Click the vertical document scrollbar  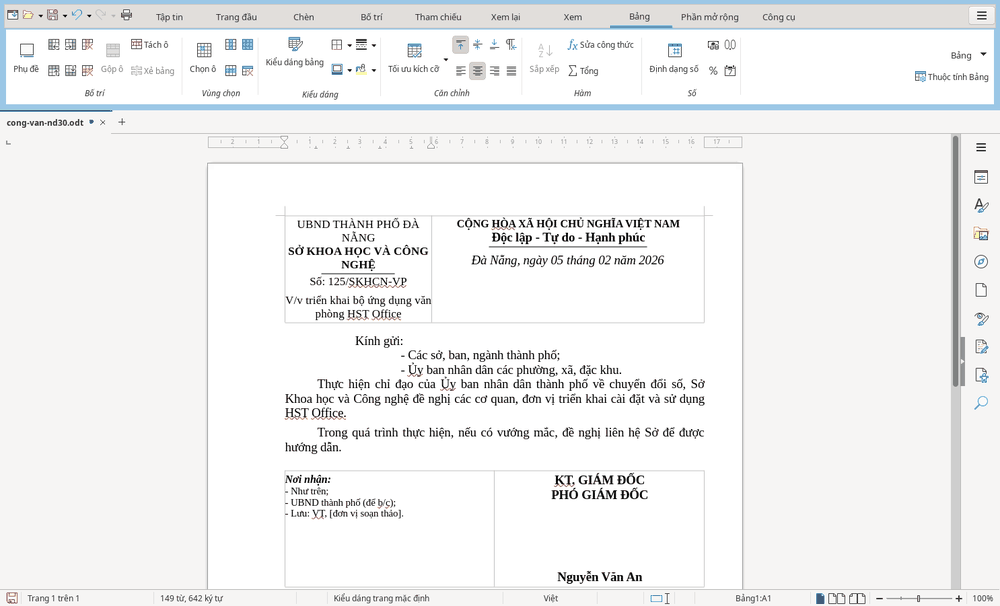coord(955,262)
